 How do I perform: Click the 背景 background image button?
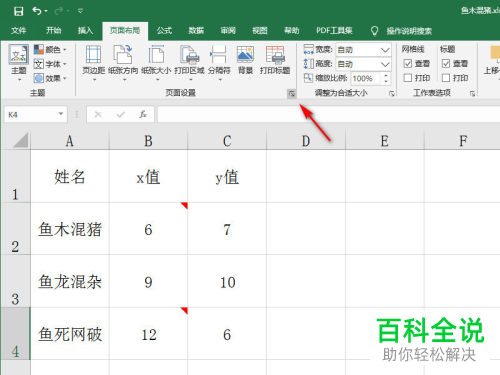[x=245, y=60]
